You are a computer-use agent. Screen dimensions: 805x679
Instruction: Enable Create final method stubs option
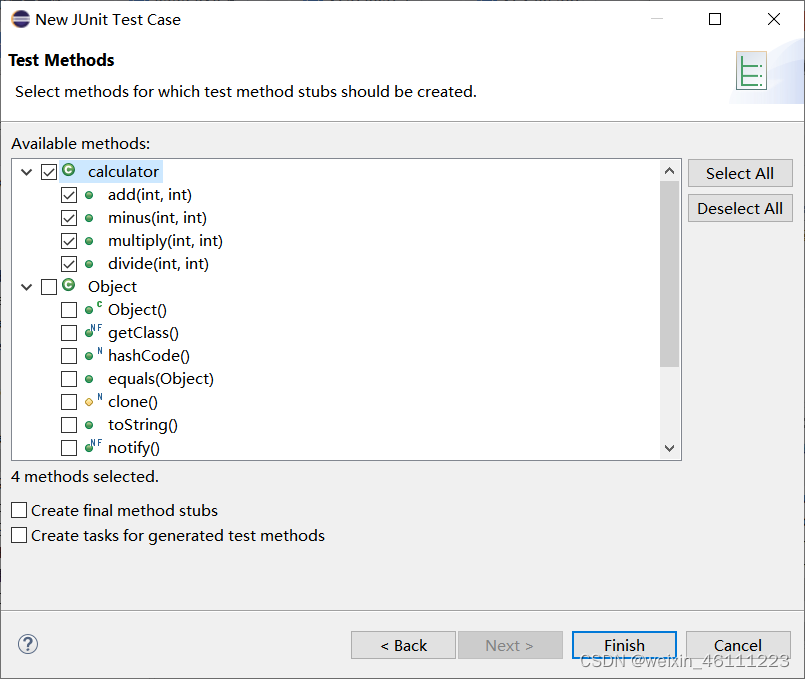point(19,510)
